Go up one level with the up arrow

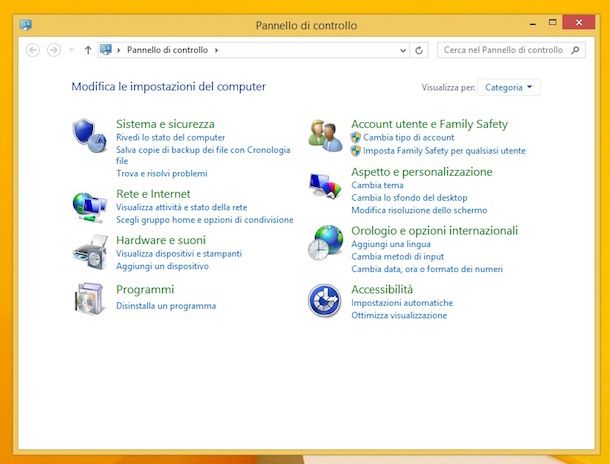pyautogui.click(x=88, y=50)
